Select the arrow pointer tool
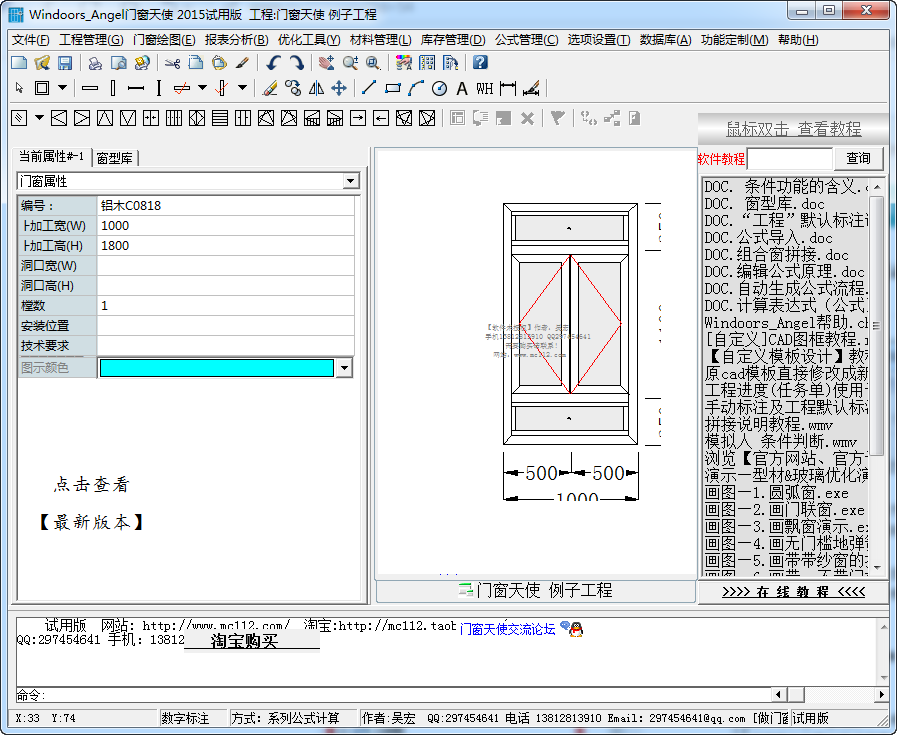 tap(19, 88)
